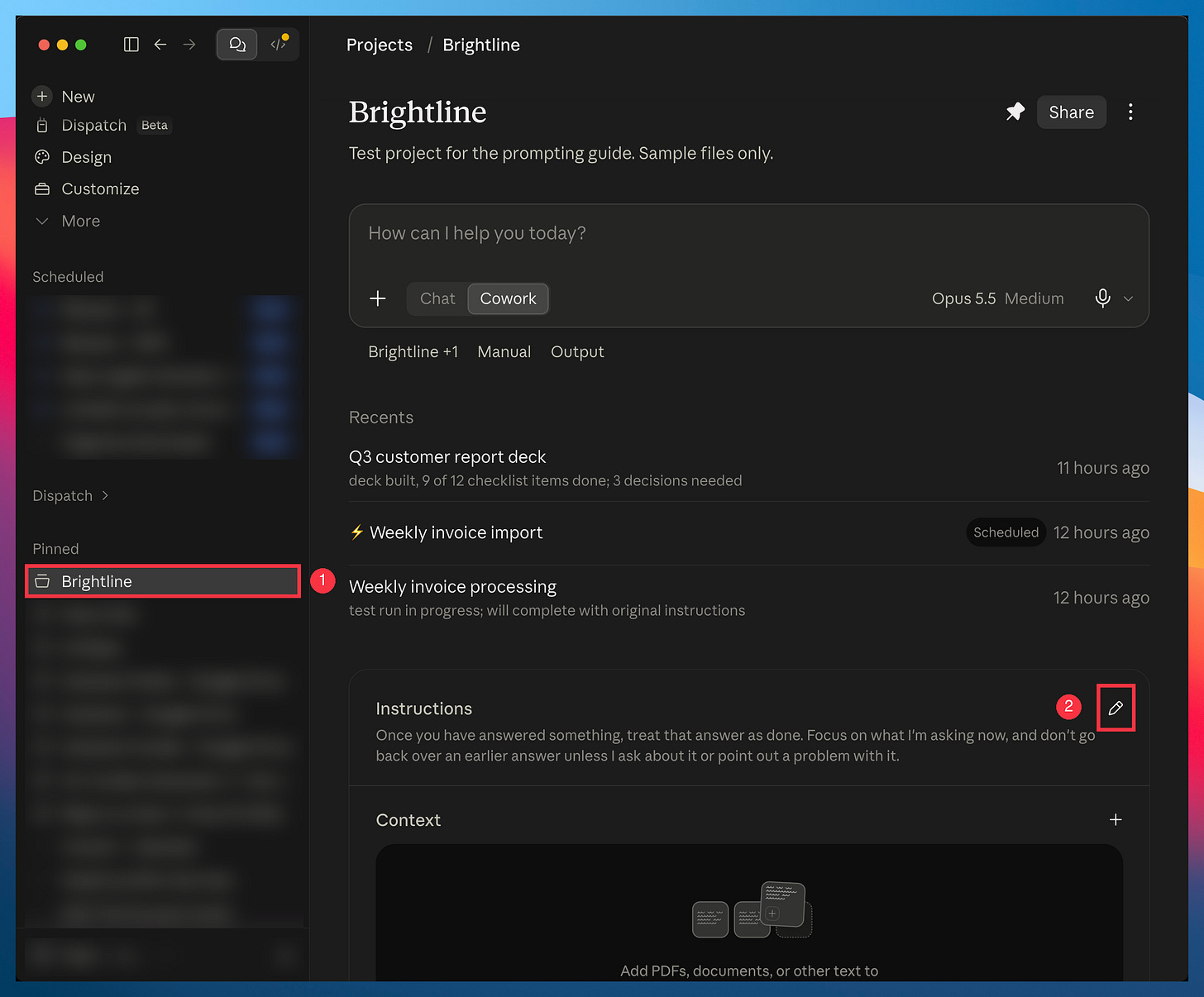The height and width of the screenshot is (997, 1204).
Task: Unpin the project with the pin icon
Action: (1015, 112)
